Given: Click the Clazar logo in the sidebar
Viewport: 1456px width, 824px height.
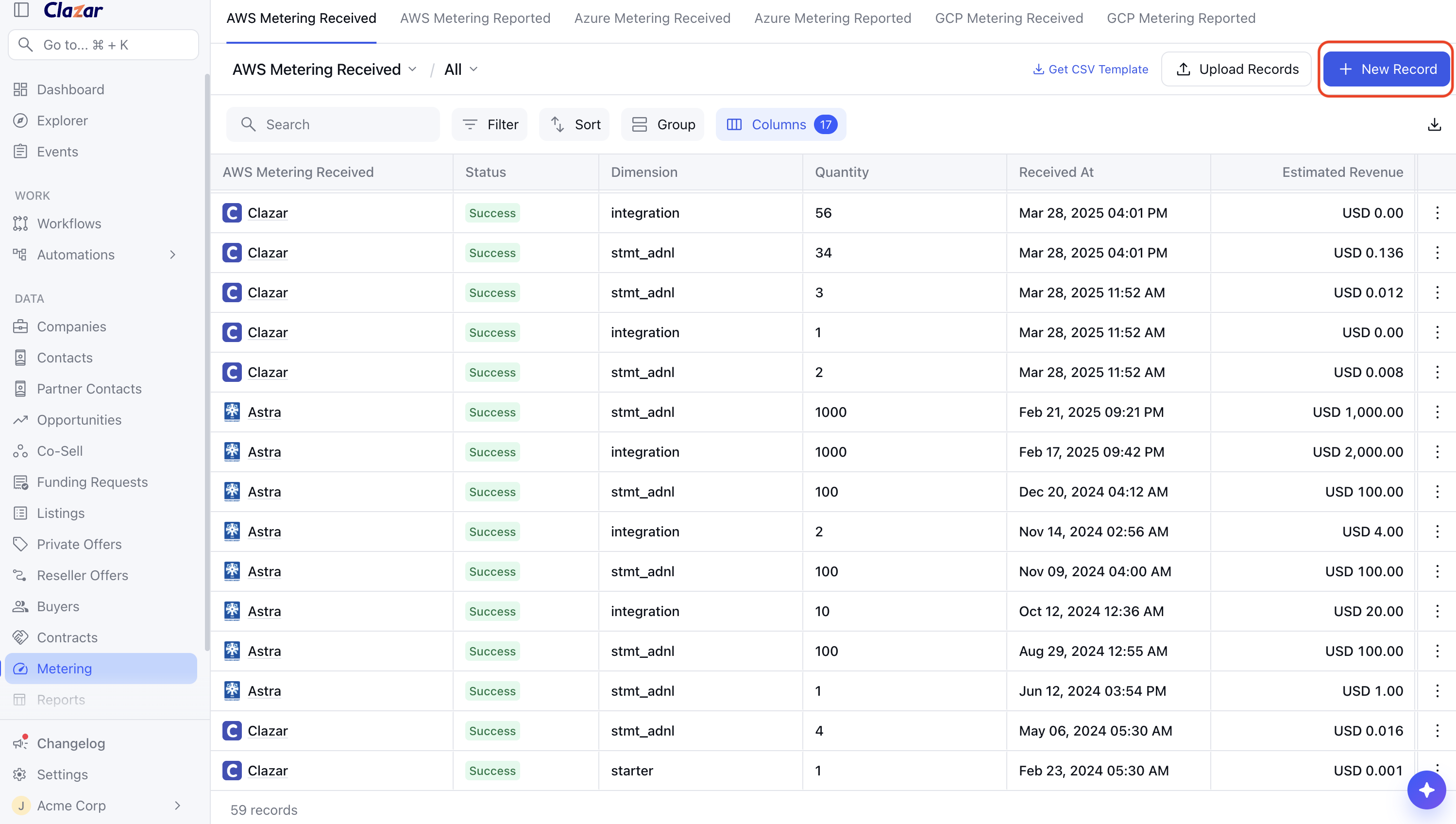Looking at the screenshot, I should (x=73, y=10).
